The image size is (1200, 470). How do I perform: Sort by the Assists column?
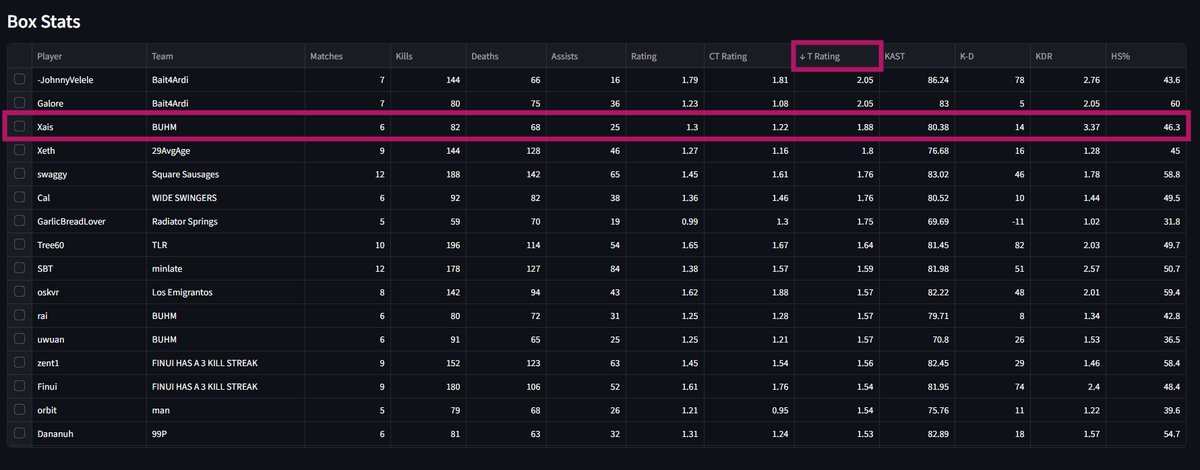click(x=585, y=56)
